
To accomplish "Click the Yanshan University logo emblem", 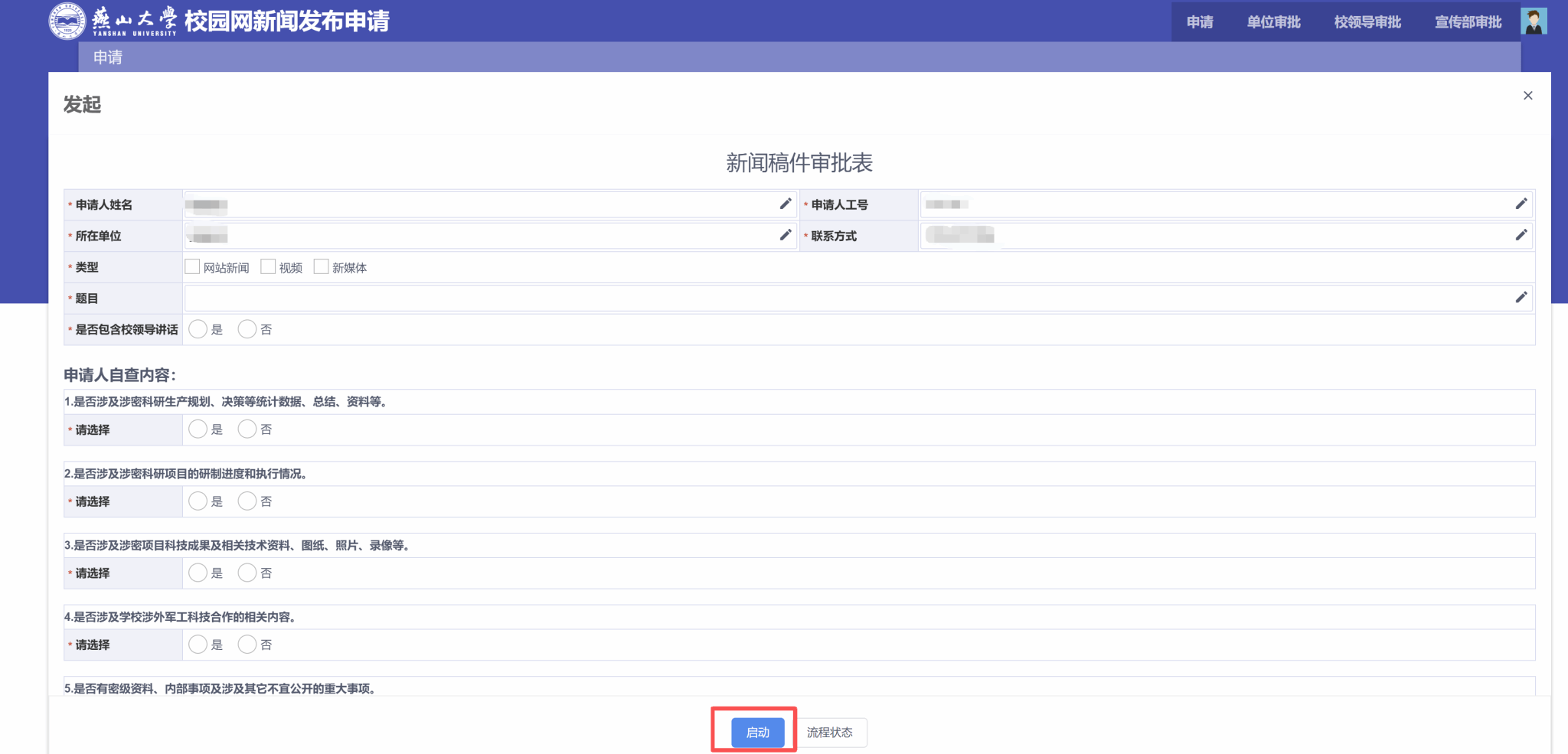I will pyautogui.click(x=67, y=21).
